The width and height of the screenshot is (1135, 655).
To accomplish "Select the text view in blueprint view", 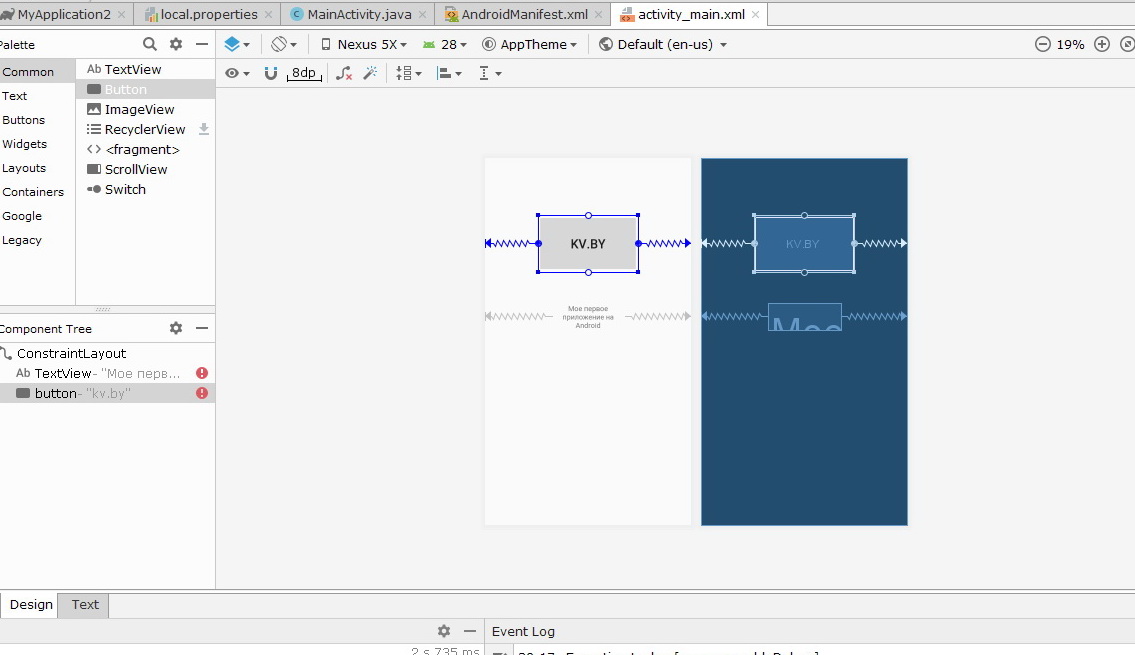I will pos(805,317).
